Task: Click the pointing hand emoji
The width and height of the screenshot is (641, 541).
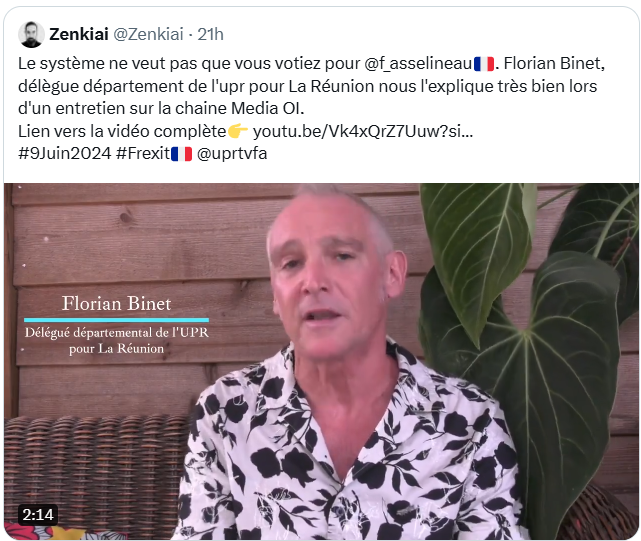Action: click(x=238, y=131)
